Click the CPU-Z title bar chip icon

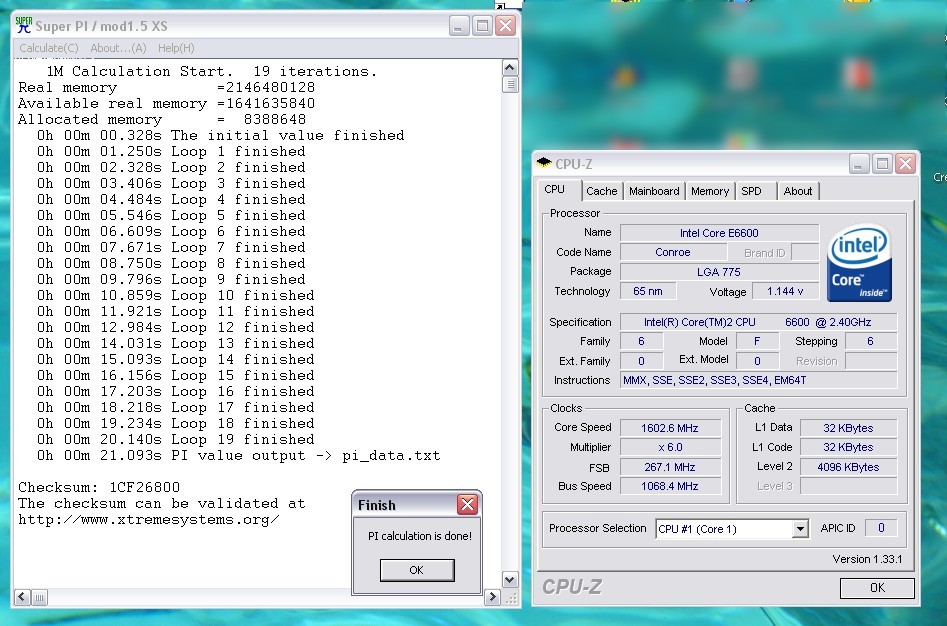pos(544,162)
